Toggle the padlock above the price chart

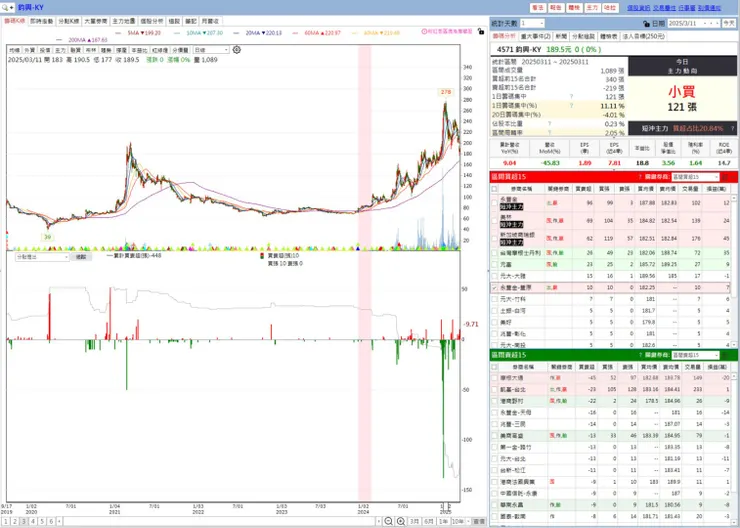(480, 32)
